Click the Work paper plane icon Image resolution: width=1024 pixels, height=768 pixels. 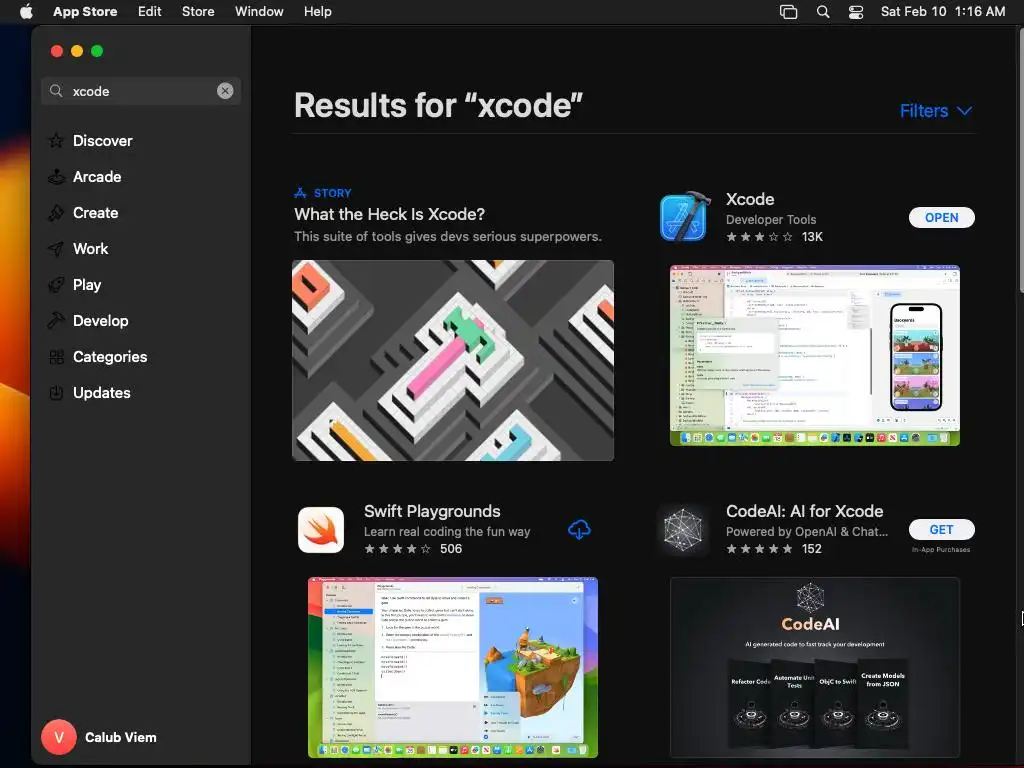[56, 249]
